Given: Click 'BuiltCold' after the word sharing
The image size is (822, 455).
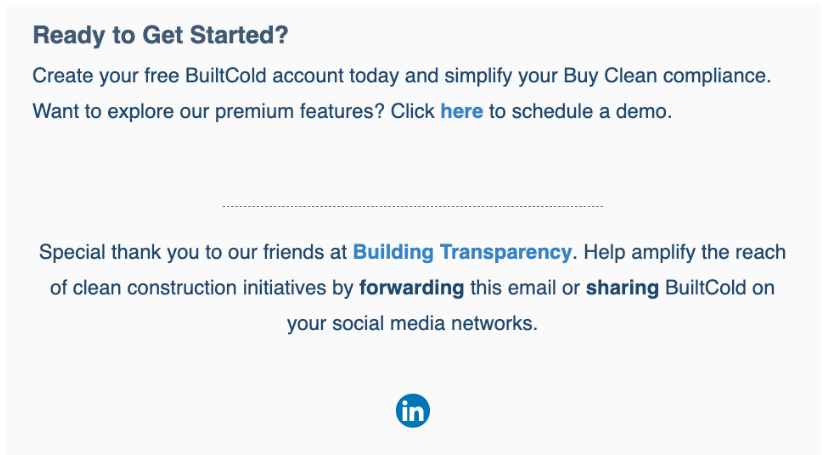Looking at the screenshot, I should (x=704, y=288).
